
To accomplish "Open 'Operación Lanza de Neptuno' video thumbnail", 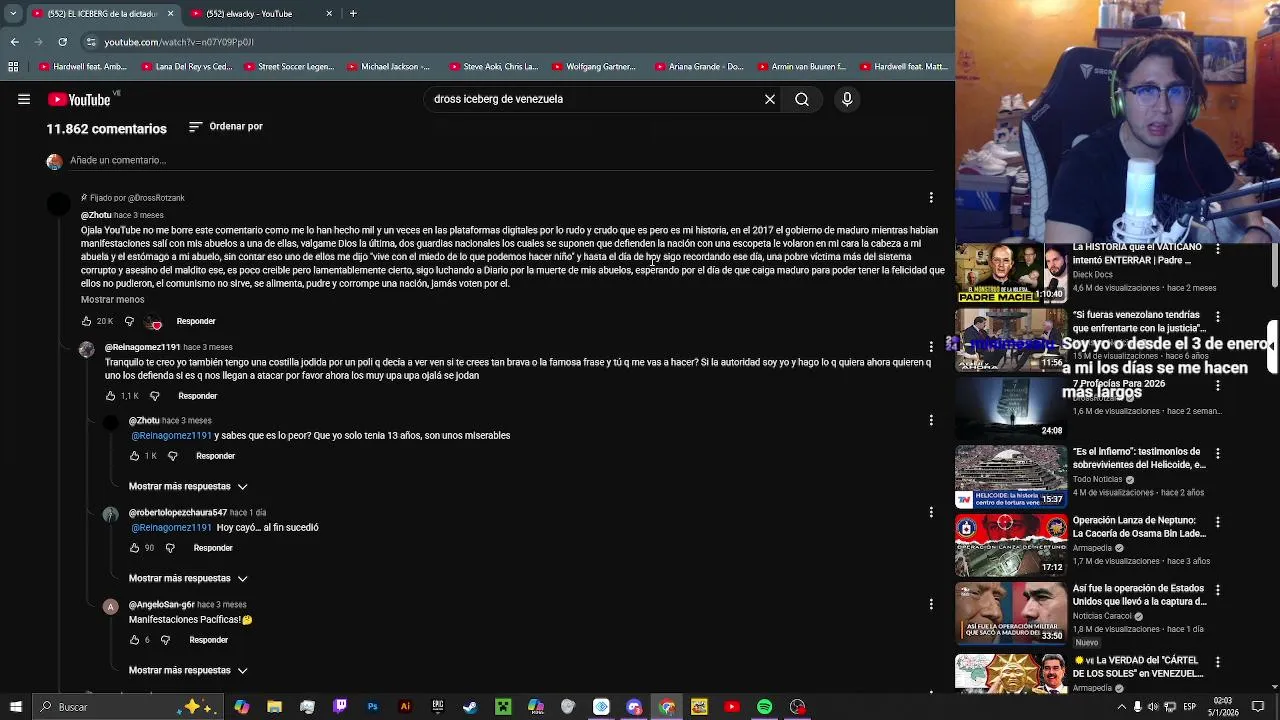I will click(1011, 545).
